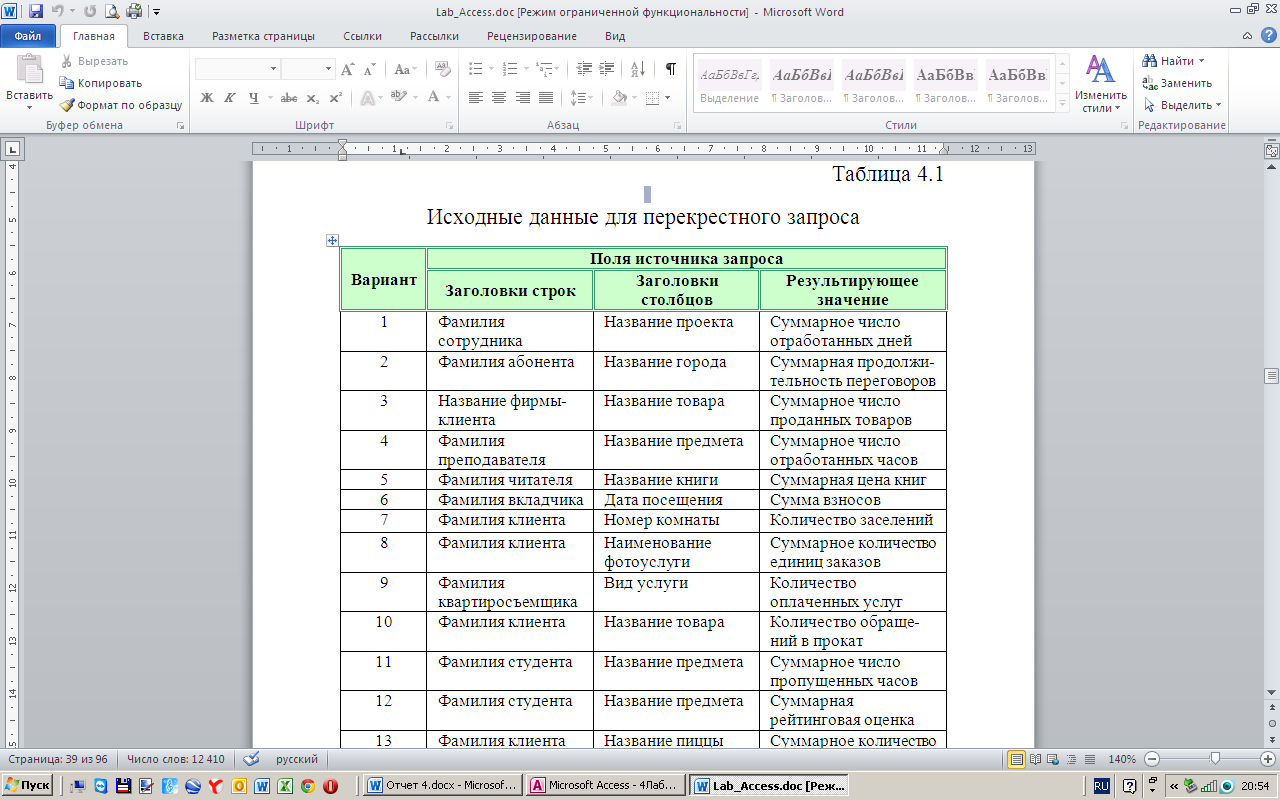Image resolution: width=1280 pixels, height=800 pixels.
Task: Switch to the References (Ссылки) tab
Action: [x=362, y=36]
